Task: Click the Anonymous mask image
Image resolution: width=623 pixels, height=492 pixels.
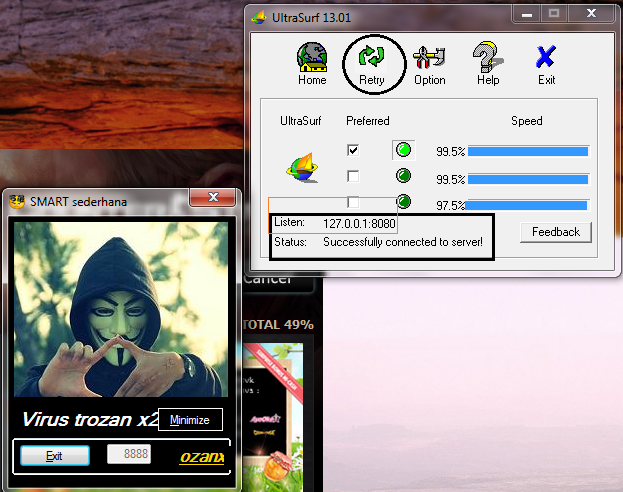Action: 121,309
